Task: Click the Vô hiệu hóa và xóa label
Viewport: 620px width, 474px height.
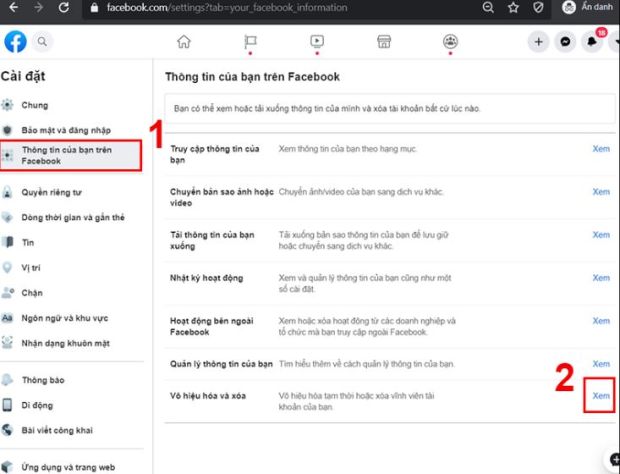Action: coord(208,396)
